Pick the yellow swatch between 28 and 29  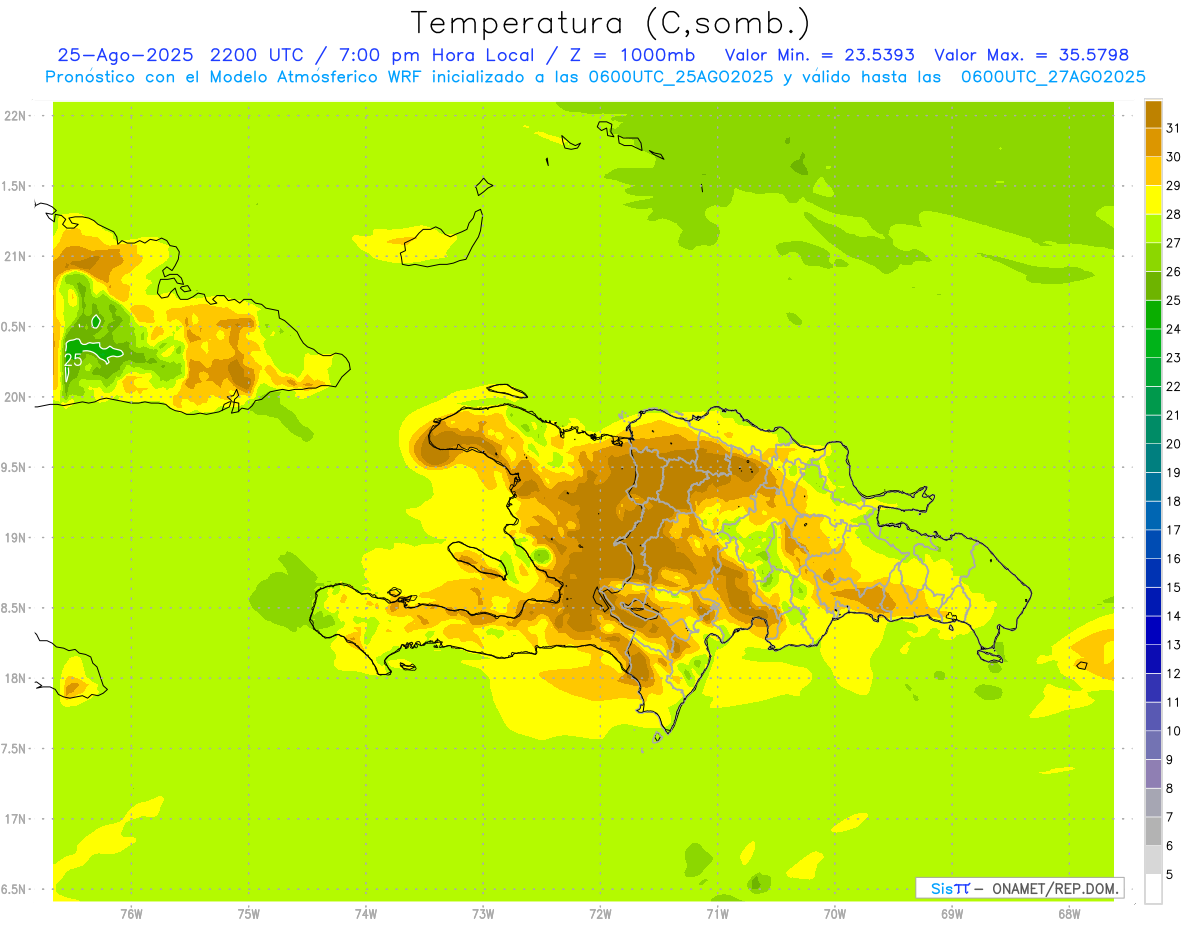pyautogui.click(x=1153, y=200)
